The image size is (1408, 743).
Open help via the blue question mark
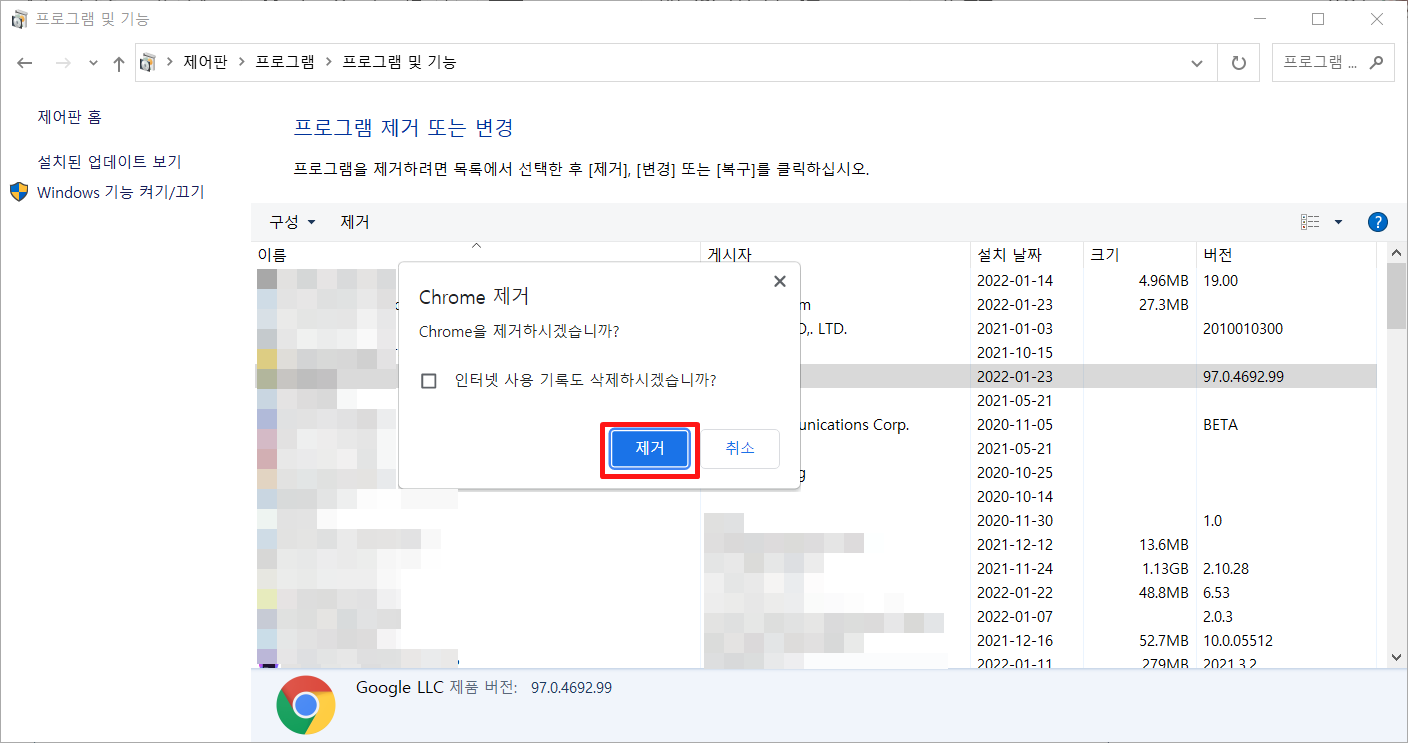click(1377, 222)
